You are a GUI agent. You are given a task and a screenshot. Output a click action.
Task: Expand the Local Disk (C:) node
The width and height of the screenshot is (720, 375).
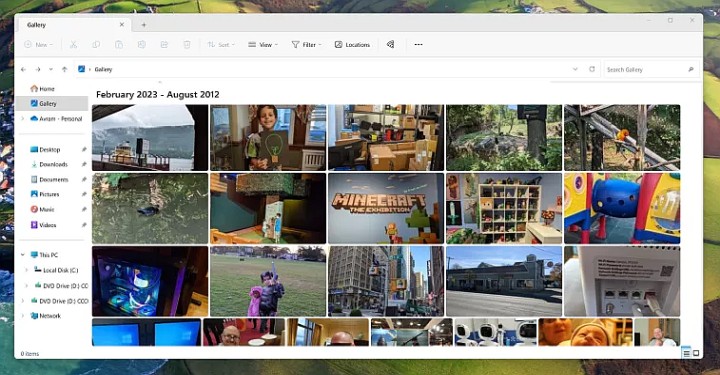[26, 270]
